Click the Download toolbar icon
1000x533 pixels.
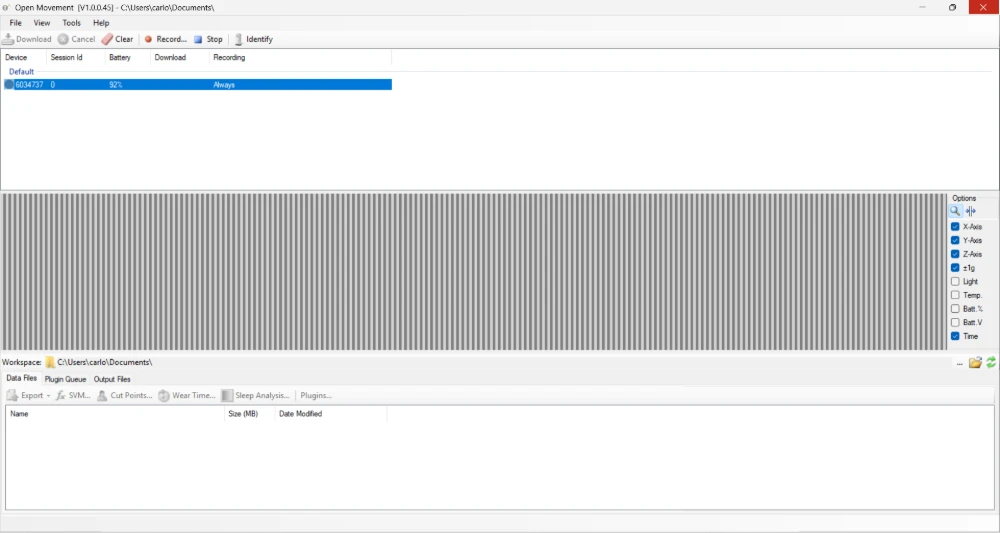8,39
